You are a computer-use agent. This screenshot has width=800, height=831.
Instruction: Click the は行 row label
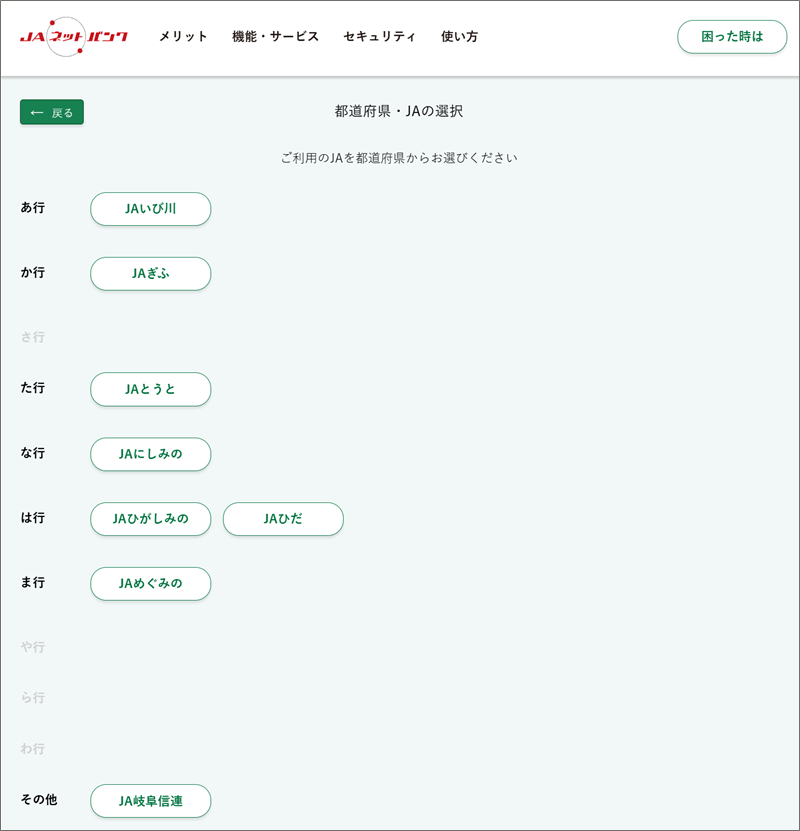point(33,518)
